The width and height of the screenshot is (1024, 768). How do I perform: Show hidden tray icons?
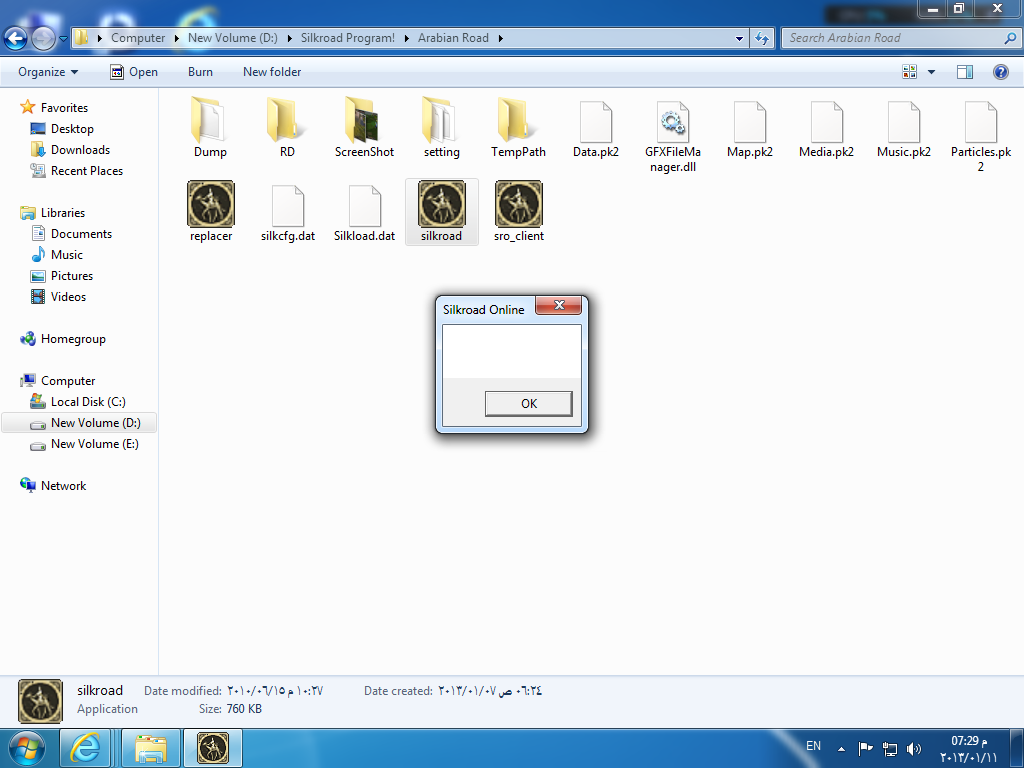pos(842,749)
